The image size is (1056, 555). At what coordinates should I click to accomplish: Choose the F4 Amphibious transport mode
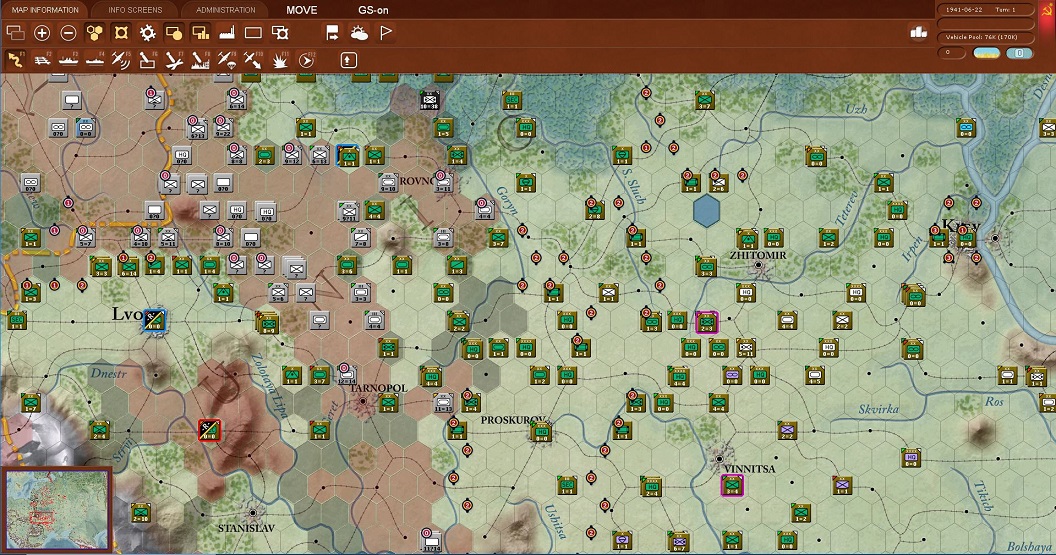click(94, 60)
